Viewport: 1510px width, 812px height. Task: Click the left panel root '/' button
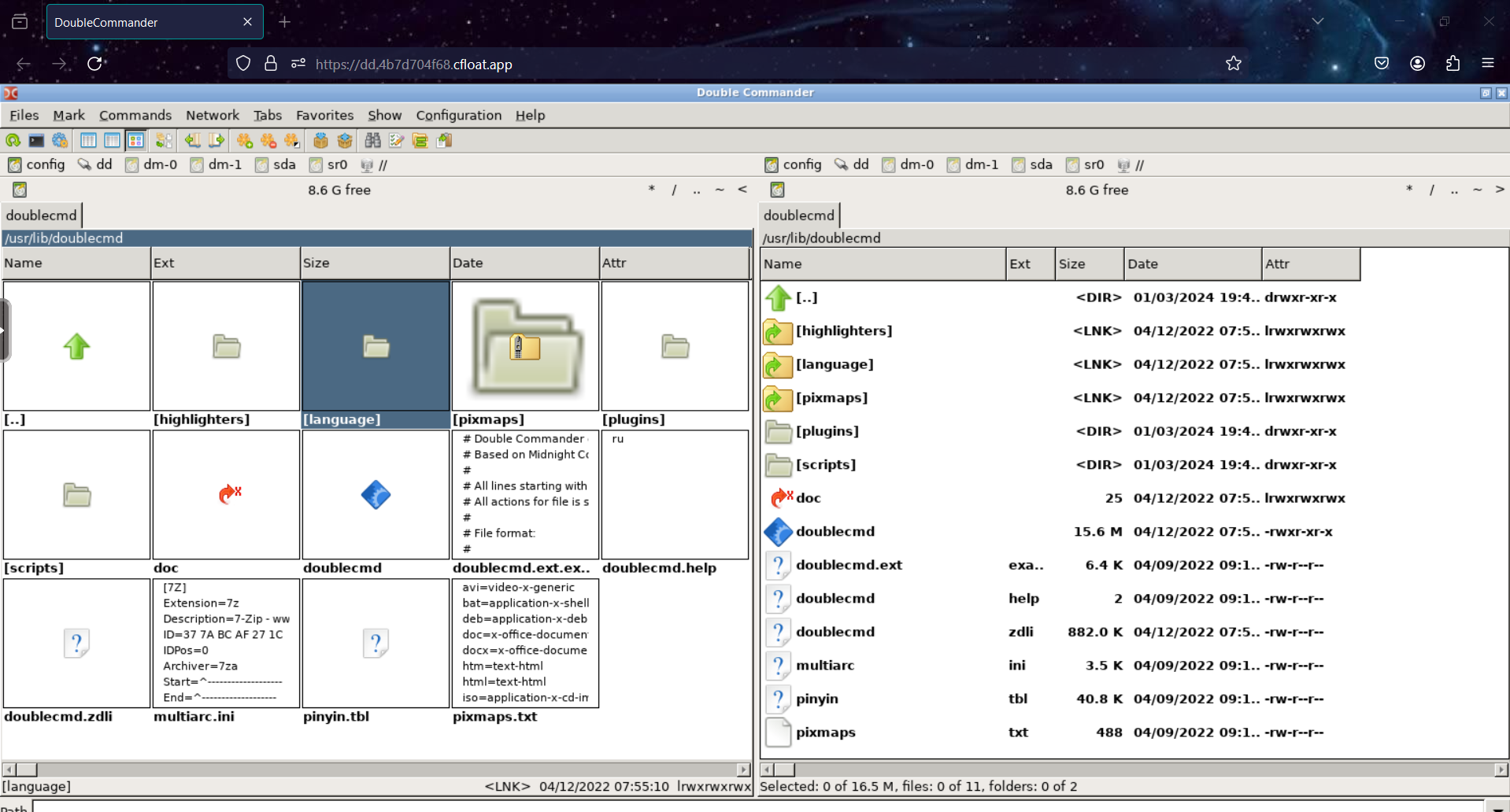(674, 190)
